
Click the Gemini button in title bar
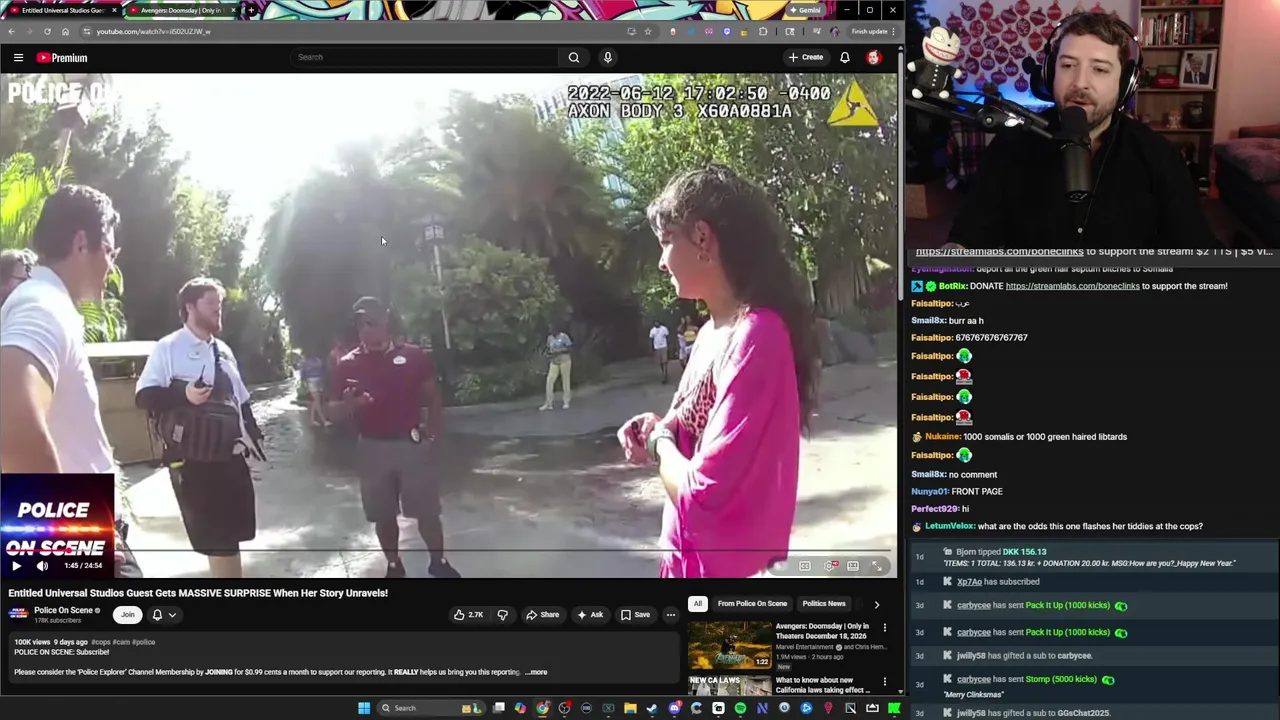805,10
